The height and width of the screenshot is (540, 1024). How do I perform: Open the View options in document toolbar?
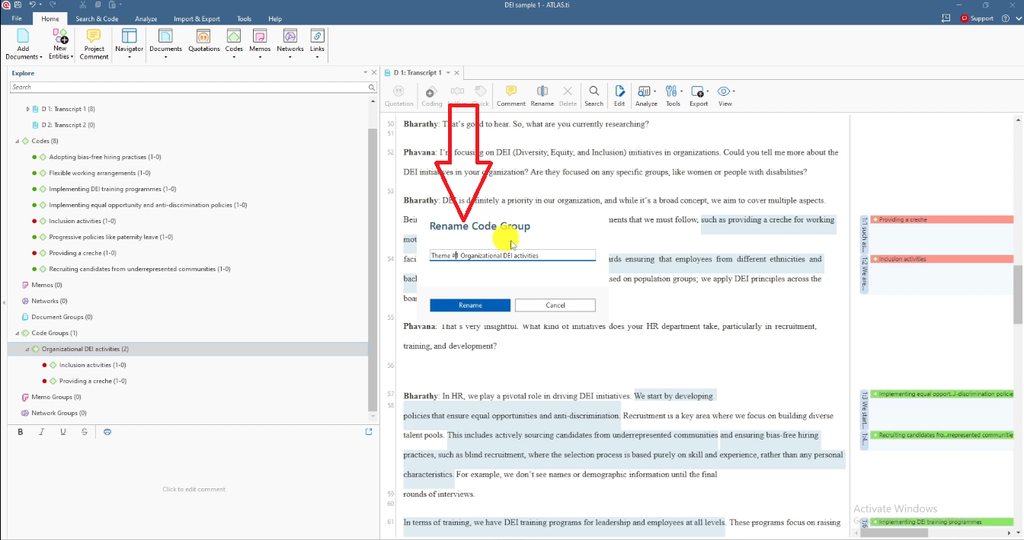pos(725,95)
